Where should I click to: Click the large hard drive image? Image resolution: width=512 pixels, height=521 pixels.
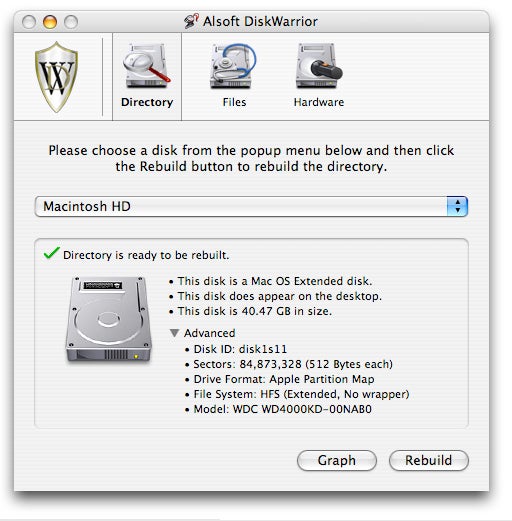click(108, 319)
